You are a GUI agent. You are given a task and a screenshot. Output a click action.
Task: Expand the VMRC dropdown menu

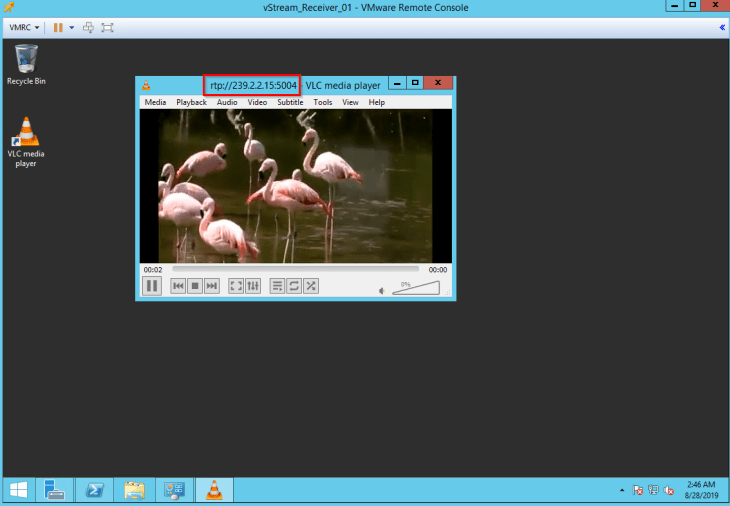[25, 27]
